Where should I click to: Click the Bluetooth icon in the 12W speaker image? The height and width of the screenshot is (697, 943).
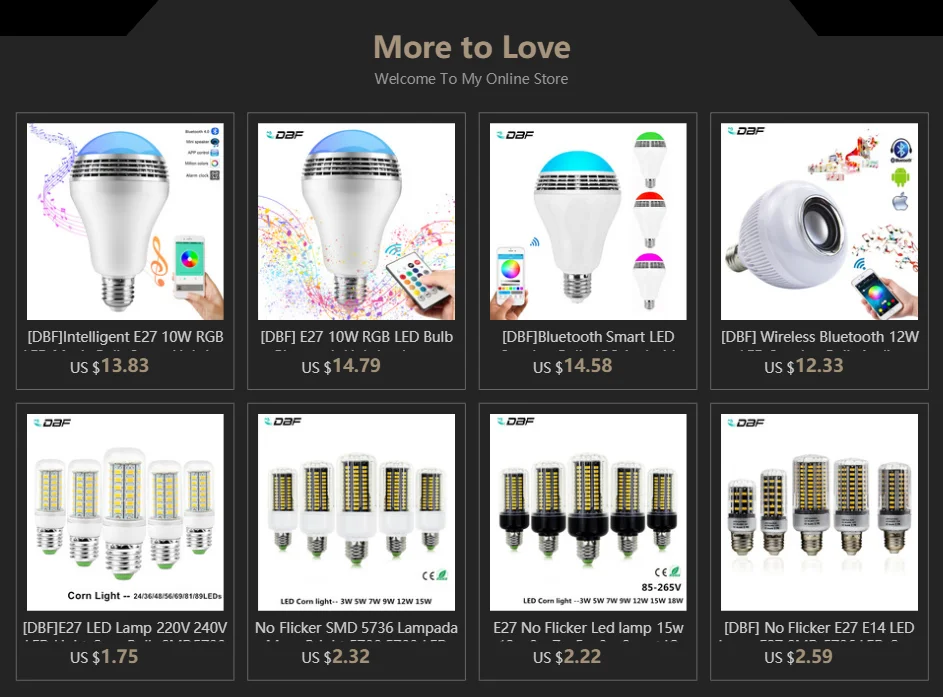900,150
